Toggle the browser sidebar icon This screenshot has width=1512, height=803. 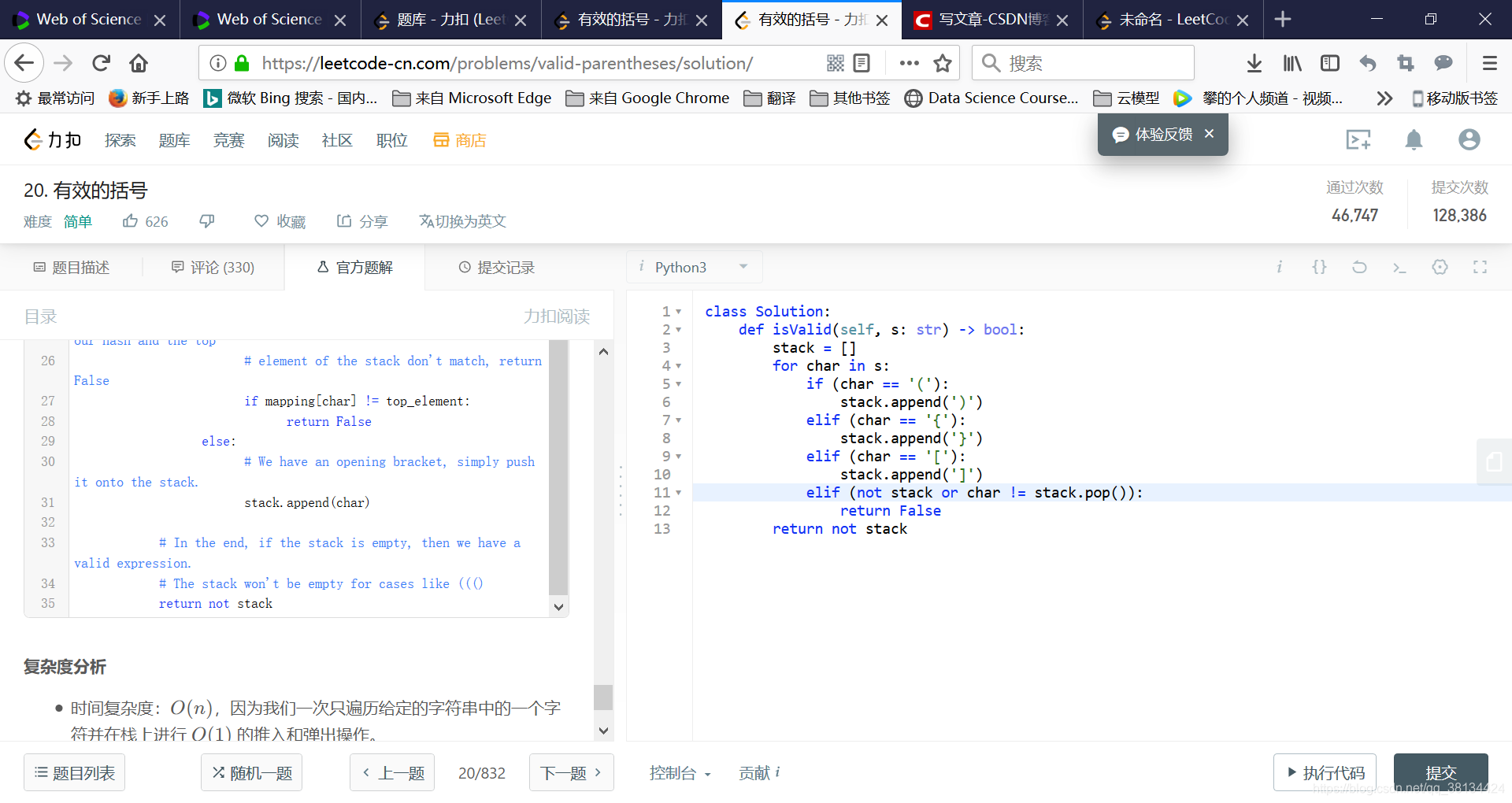1330,63
